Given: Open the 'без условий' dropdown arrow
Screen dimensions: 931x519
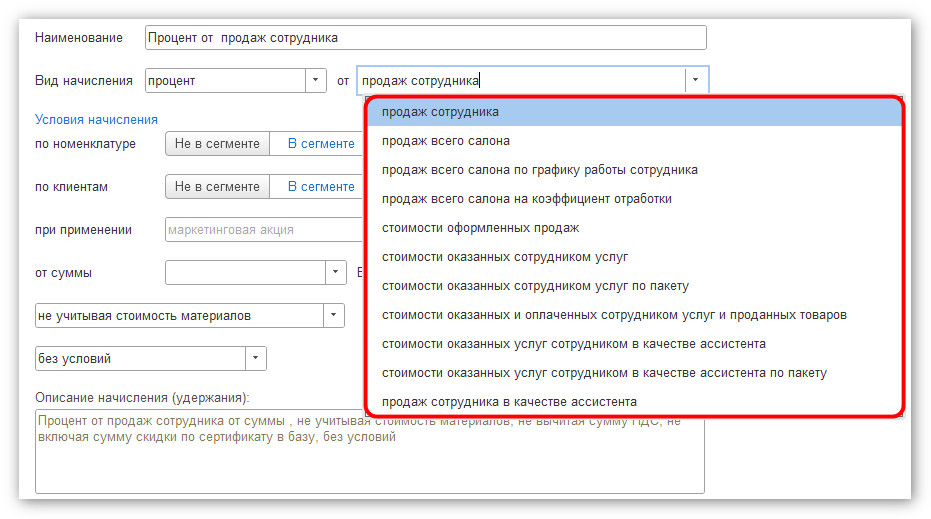Looking at the screenshot, I should click(x=256, y=358).
